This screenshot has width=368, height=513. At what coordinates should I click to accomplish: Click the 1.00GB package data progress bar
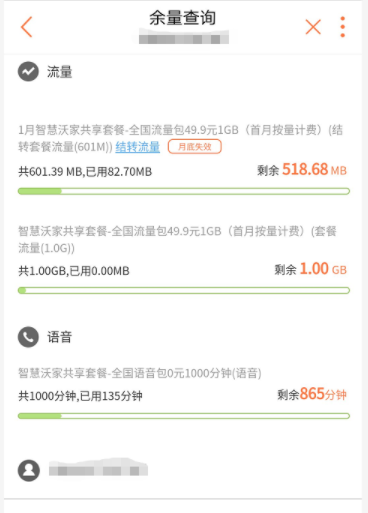tap(184, 291)
